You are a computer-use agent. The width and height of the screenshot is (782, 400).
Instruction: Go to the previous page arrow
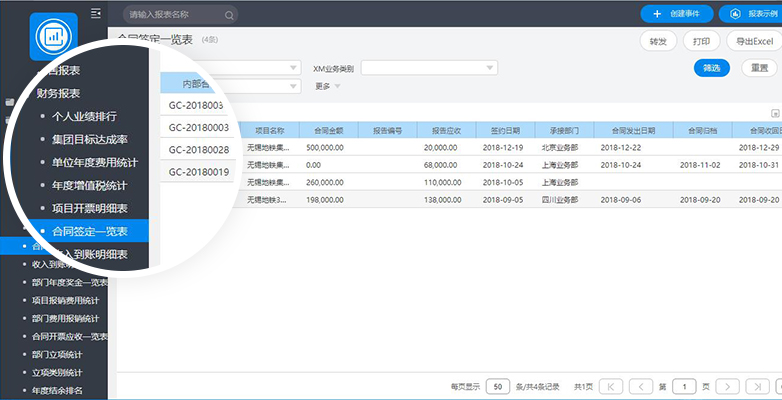click(x=641, y=387)
